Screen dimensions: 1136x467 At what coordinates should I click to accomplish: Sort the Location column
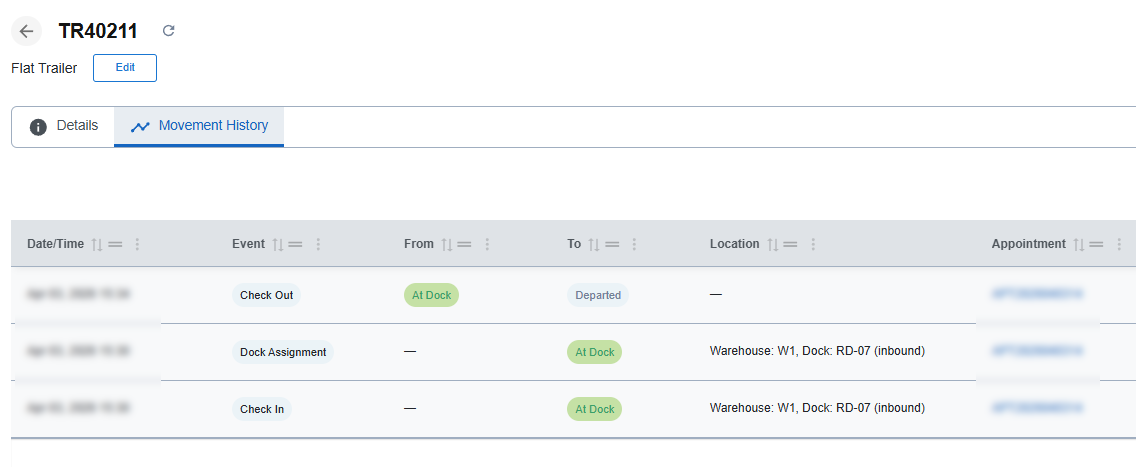tap(773, 244)
